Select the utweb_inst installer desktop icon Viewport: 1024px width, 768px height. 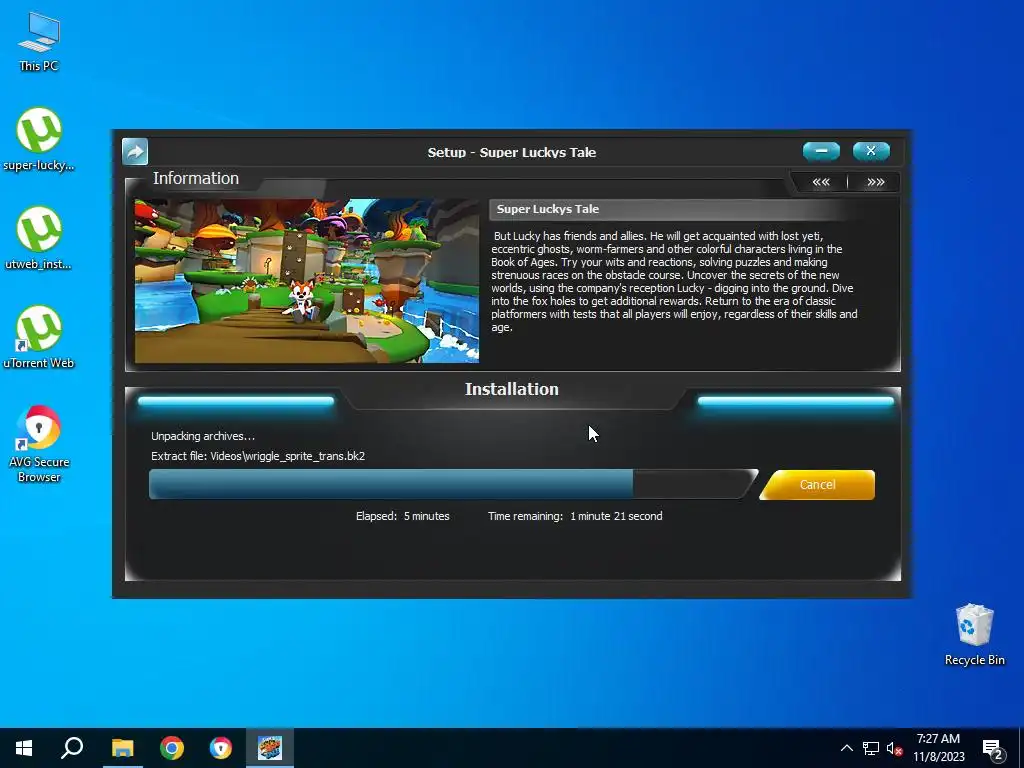point(39,238)
